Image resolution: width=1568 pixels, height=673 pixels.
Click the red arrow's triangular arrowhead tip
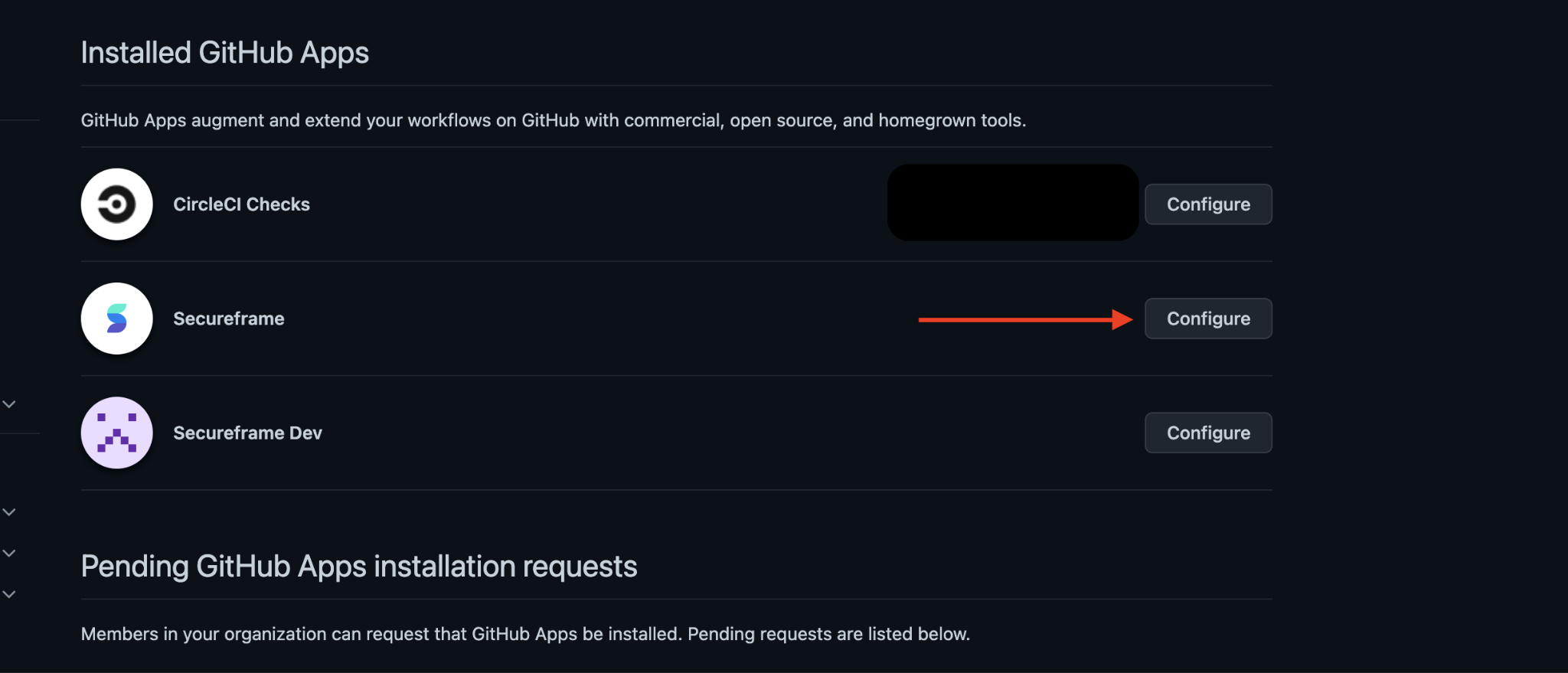point(1123,319)
